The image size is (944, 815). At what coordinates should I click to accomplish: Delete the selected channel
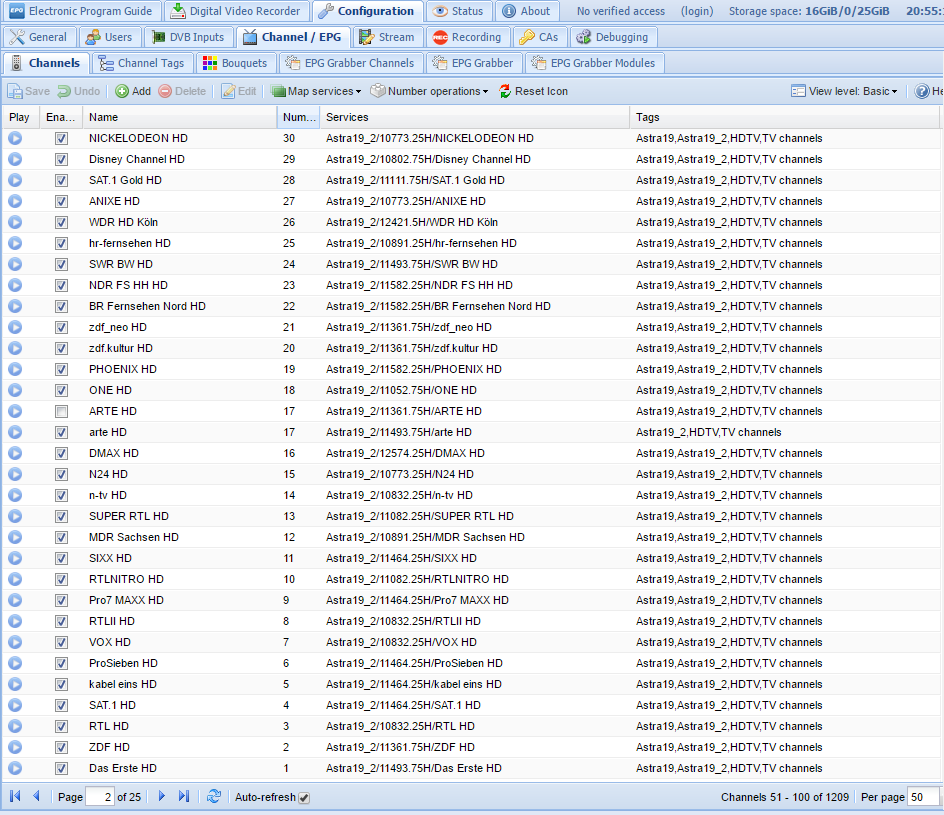[x=182, y=91]
